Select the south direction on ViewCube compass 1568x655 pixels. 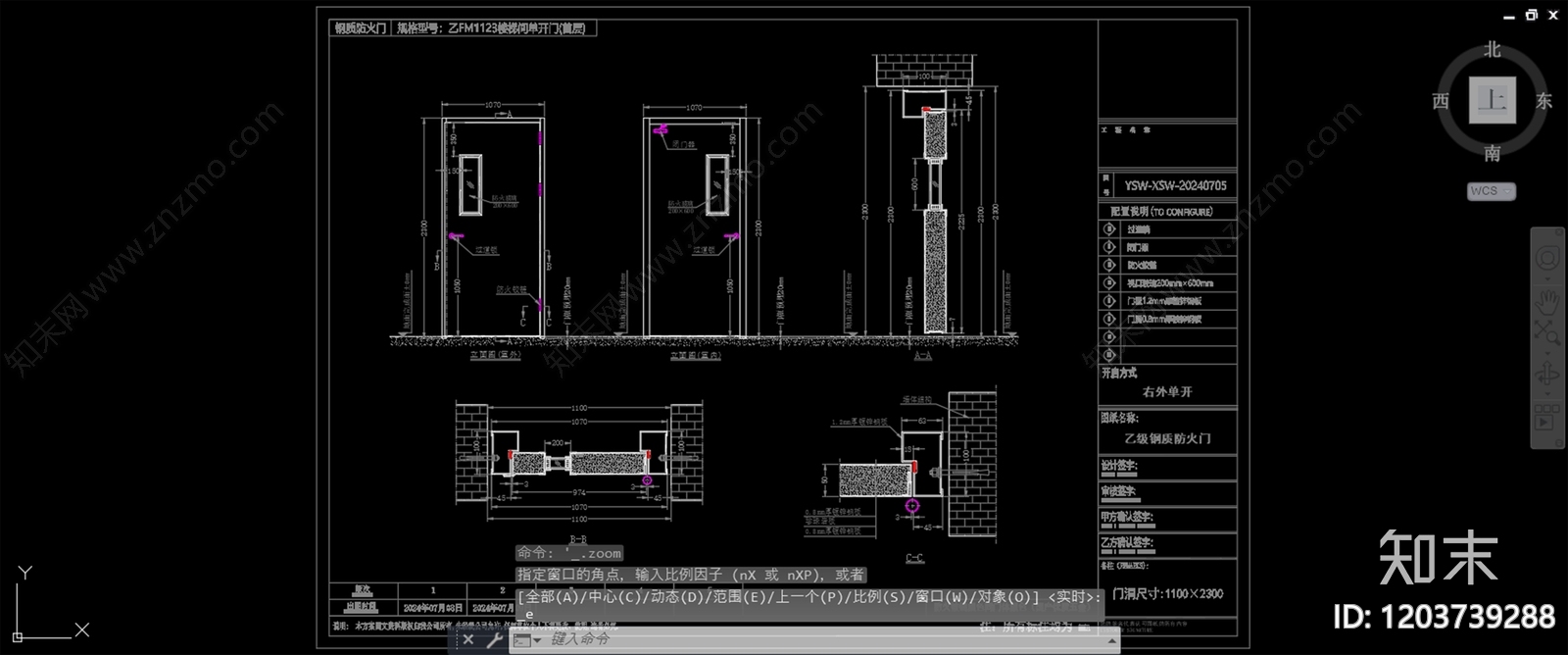point(1492,153)
